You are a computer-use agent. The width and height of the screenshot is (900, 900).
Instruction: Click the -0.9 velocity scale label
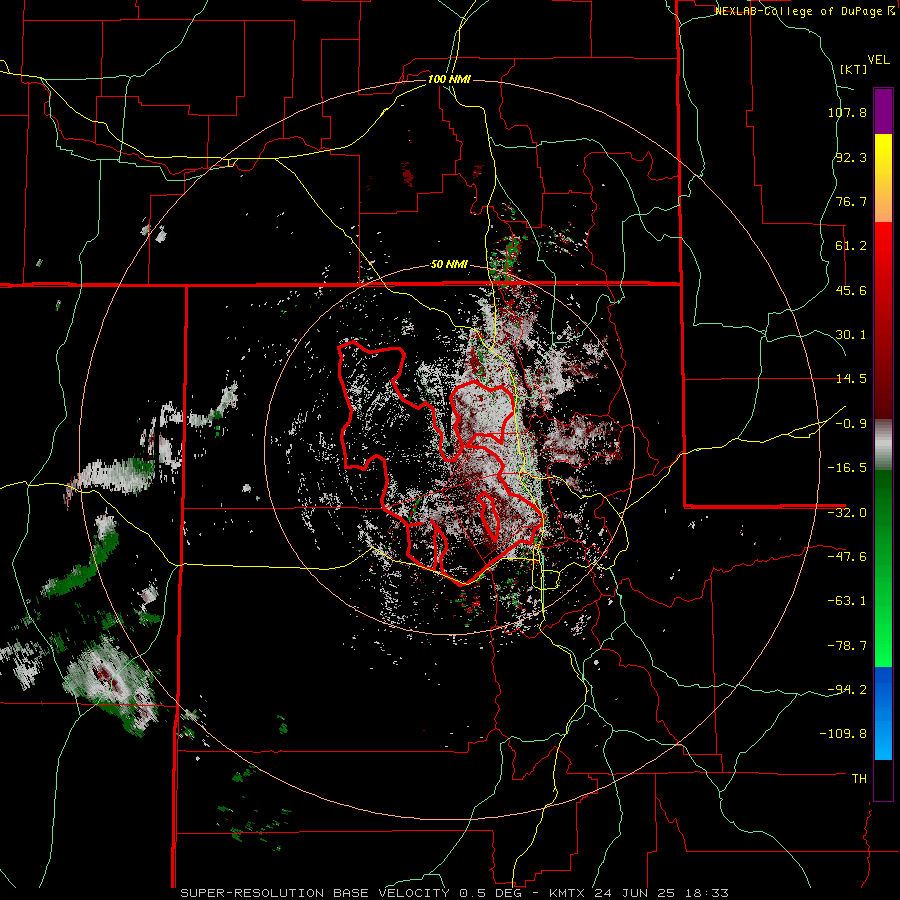[851, 424]
